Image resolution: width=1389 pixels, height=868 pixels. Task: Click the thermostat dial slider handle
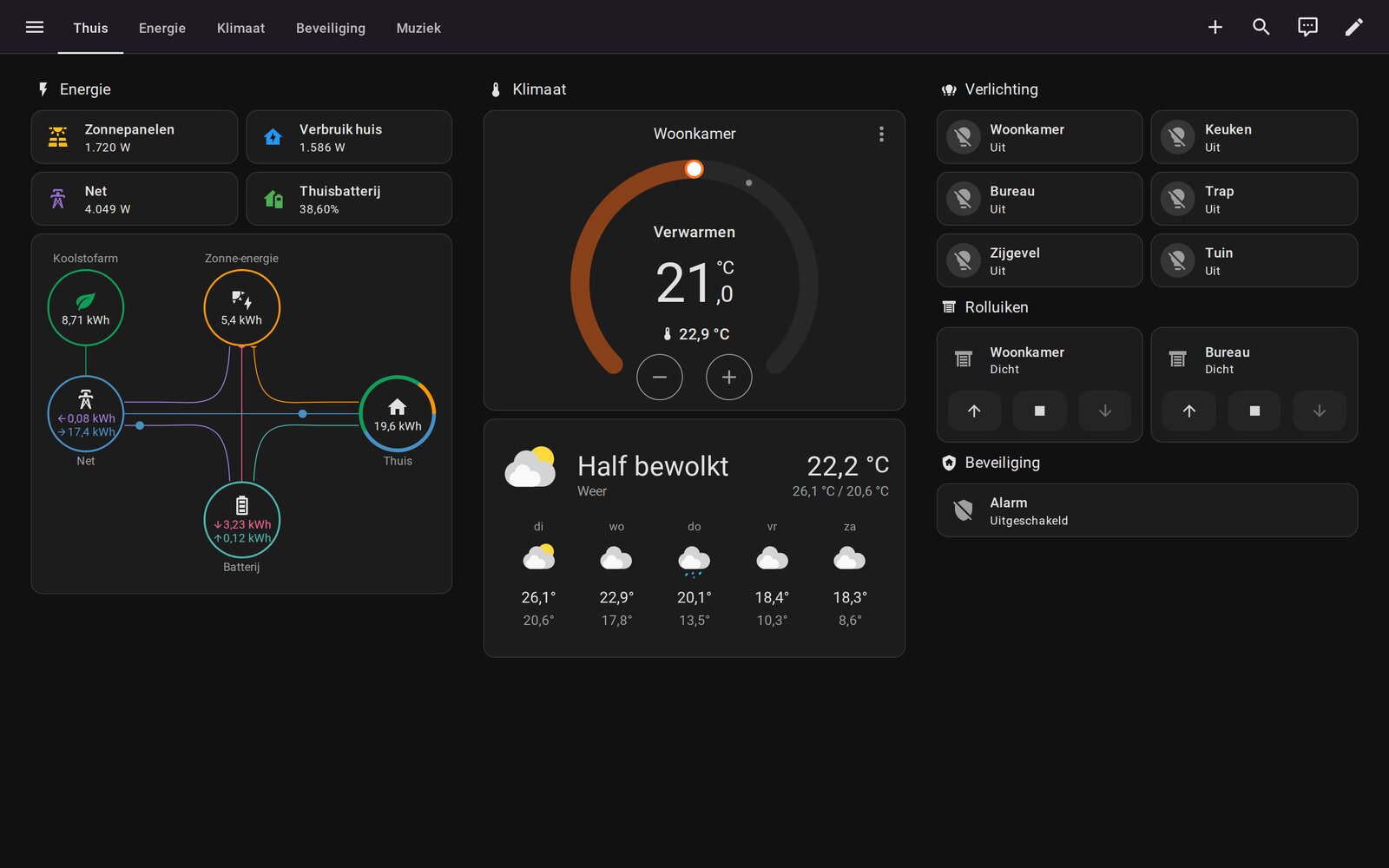[x=694, y=169]
